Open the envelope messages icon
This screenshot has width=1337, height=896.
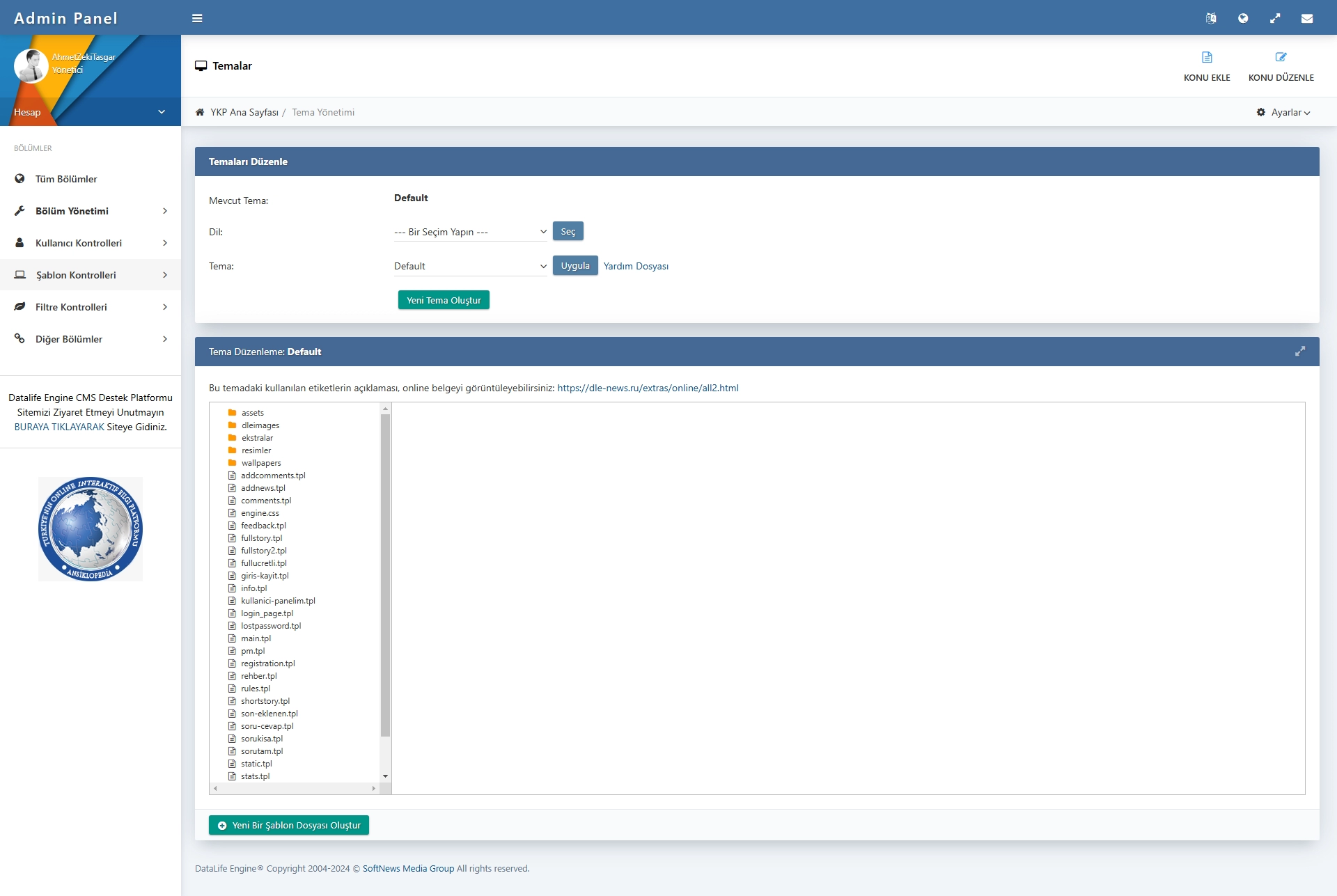coord(1307,18)
